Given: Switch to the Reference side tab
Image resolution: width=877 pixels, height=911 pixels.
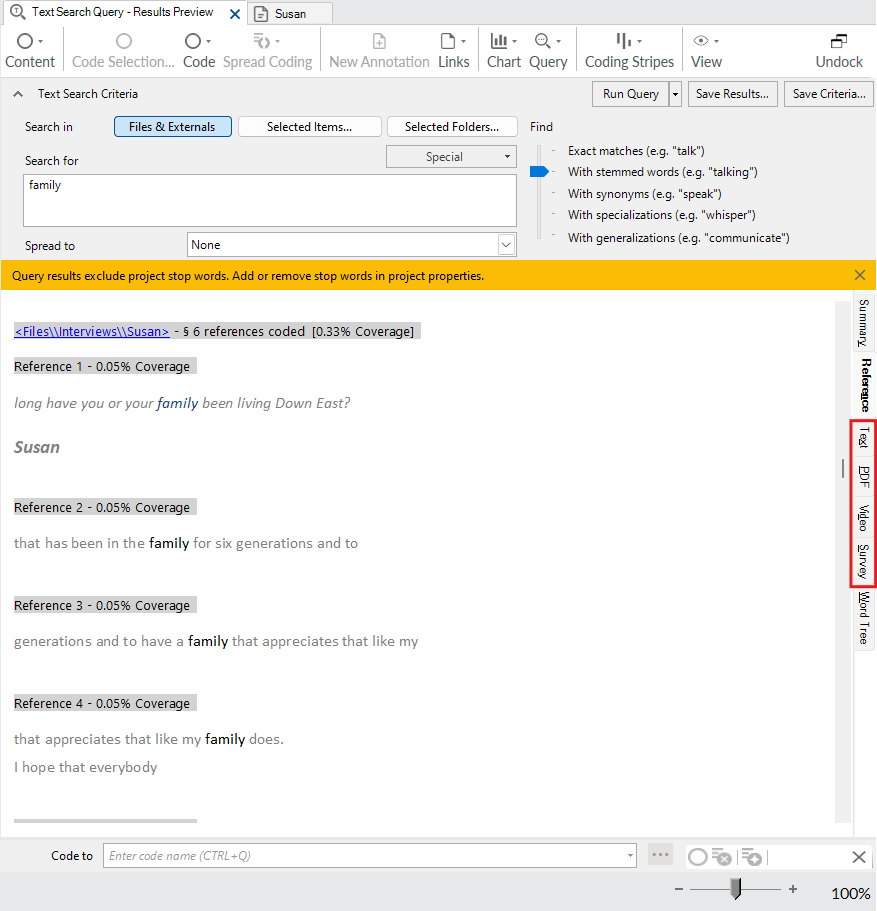Looking at the screenshot, I should coord(865,385).
